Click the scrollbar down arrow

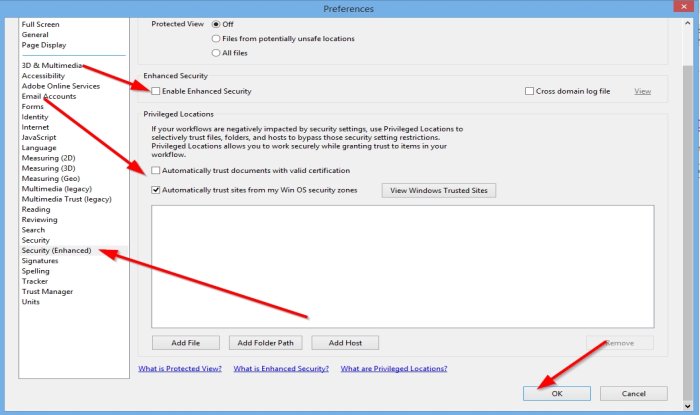click(688, 406)
